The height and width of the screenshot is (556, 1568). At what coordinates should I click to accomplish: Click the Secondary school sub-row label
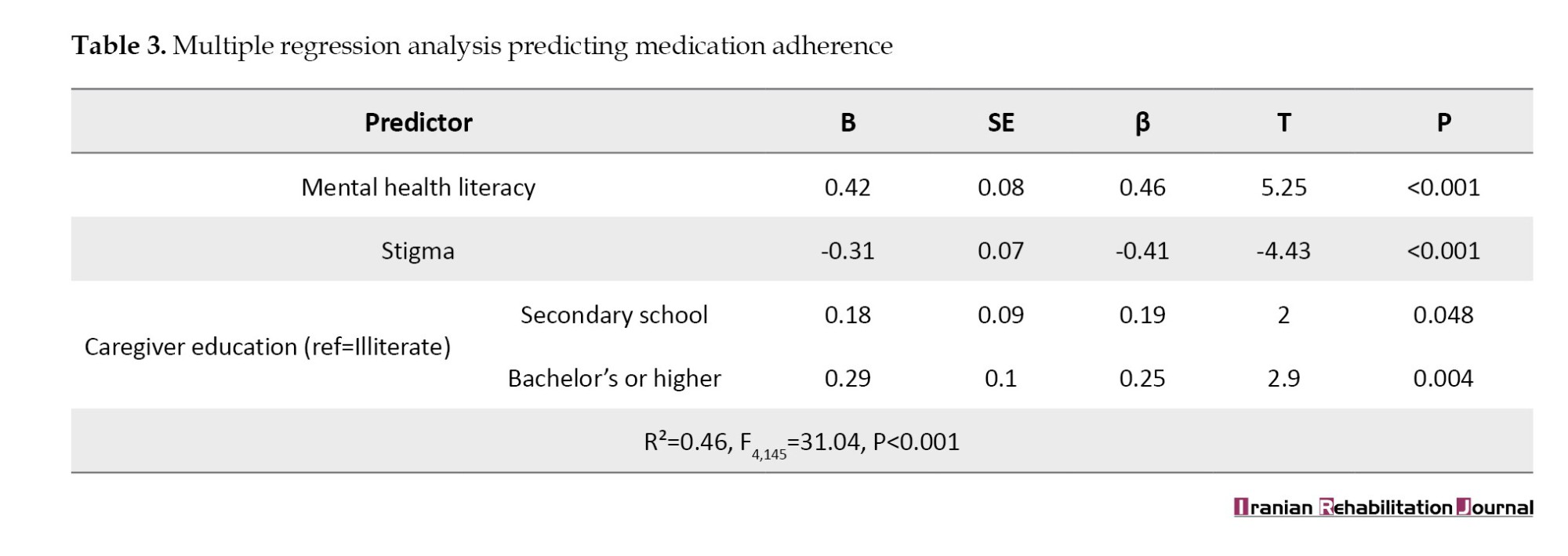click(614, 315)
